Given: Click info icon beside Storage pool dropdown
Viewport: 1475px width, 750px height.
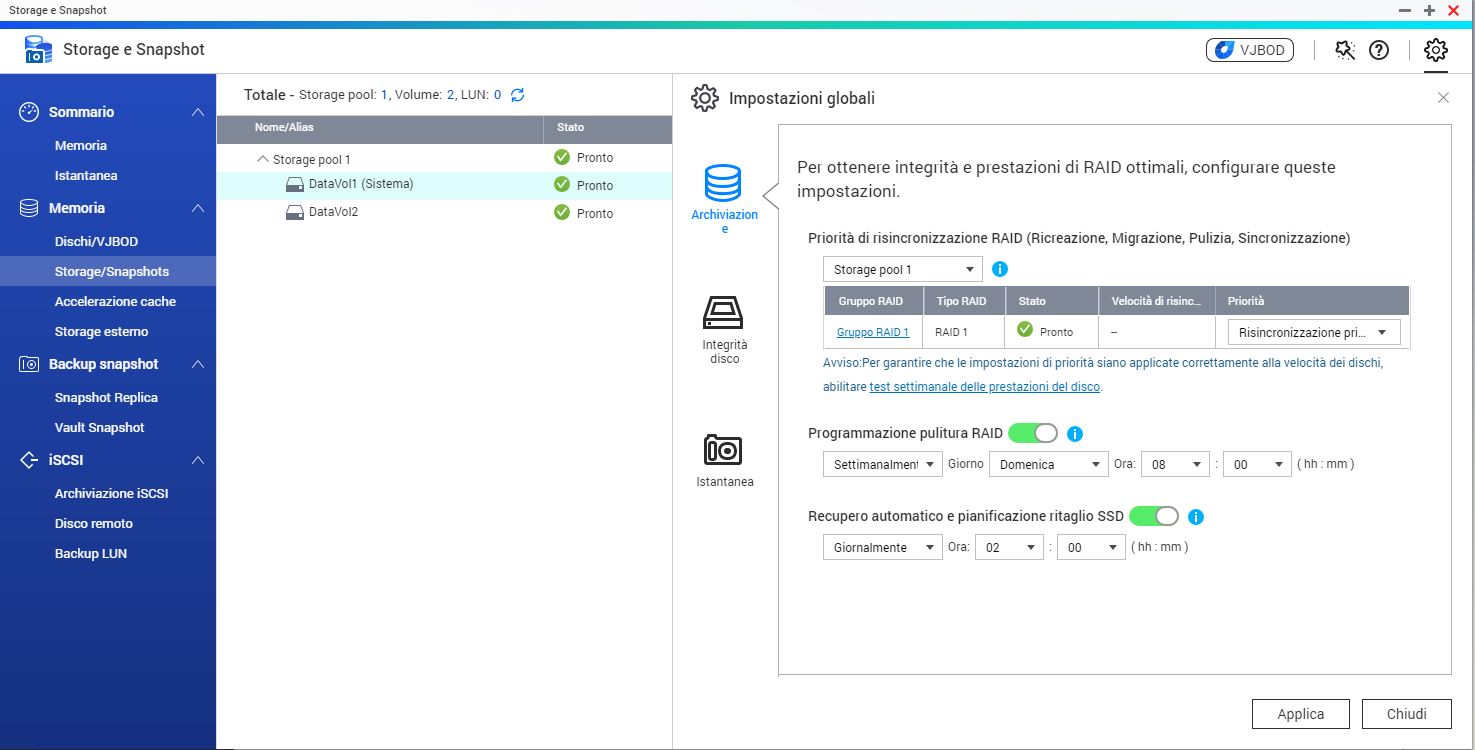Looking at the screenshot, I should (999, 269).
